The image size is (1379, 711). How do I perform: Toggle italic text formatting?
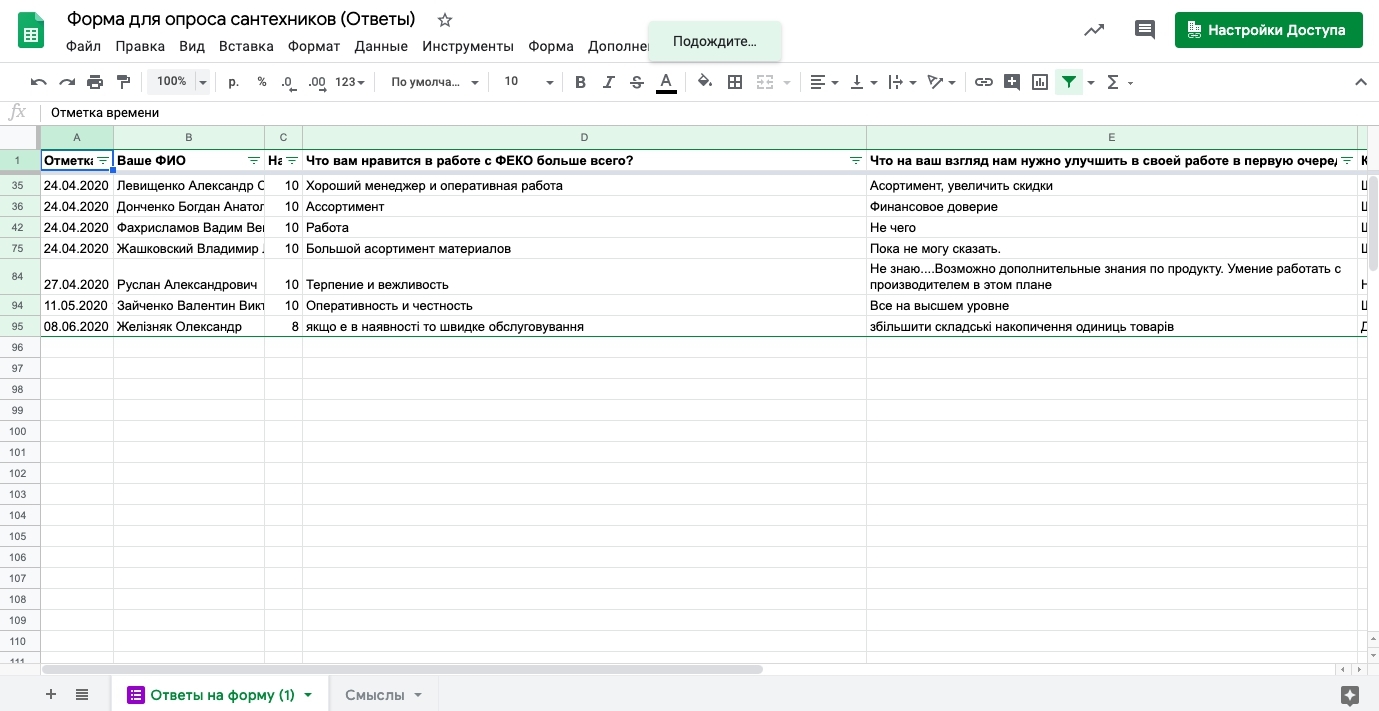pyautogui.click(x=608, y=82)
